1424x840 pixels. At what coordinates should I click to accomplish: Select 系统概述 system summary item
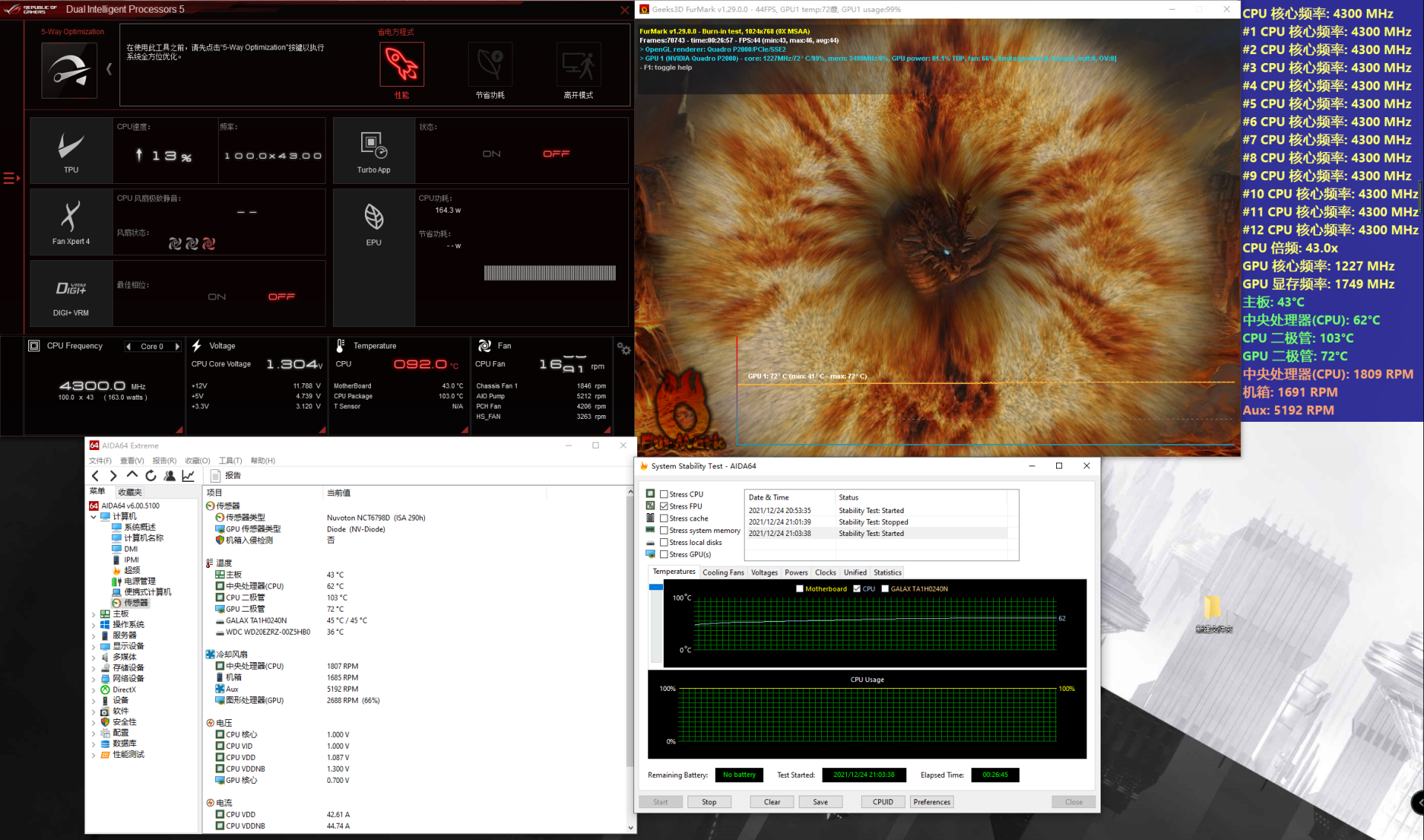coord(139,527)
